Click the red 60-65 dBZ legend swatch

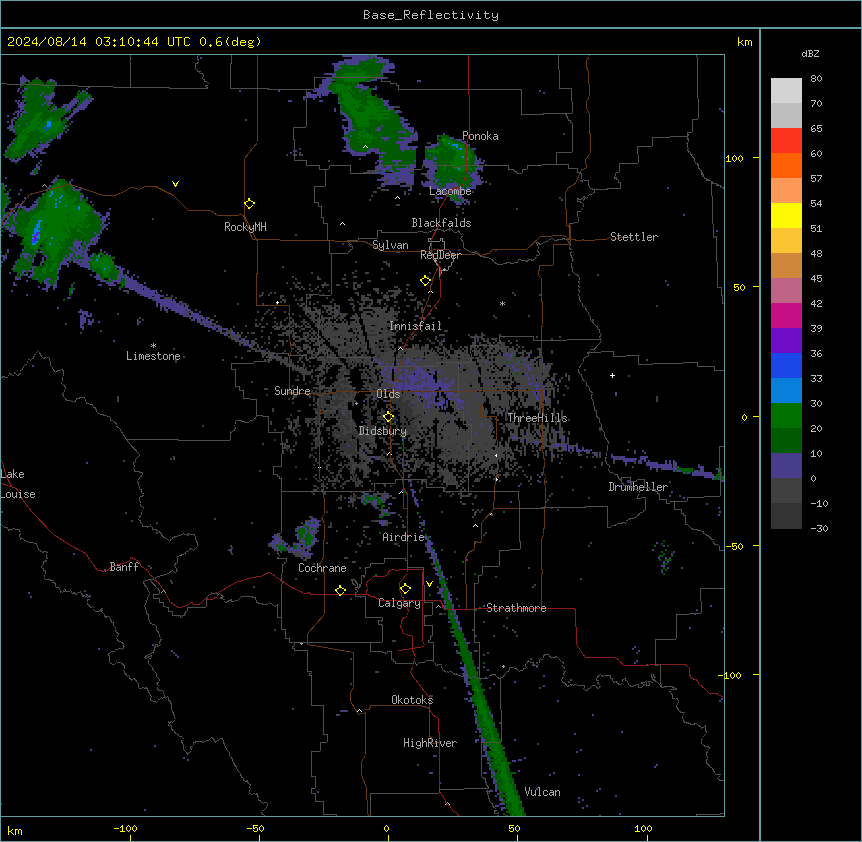click(786, 141)
